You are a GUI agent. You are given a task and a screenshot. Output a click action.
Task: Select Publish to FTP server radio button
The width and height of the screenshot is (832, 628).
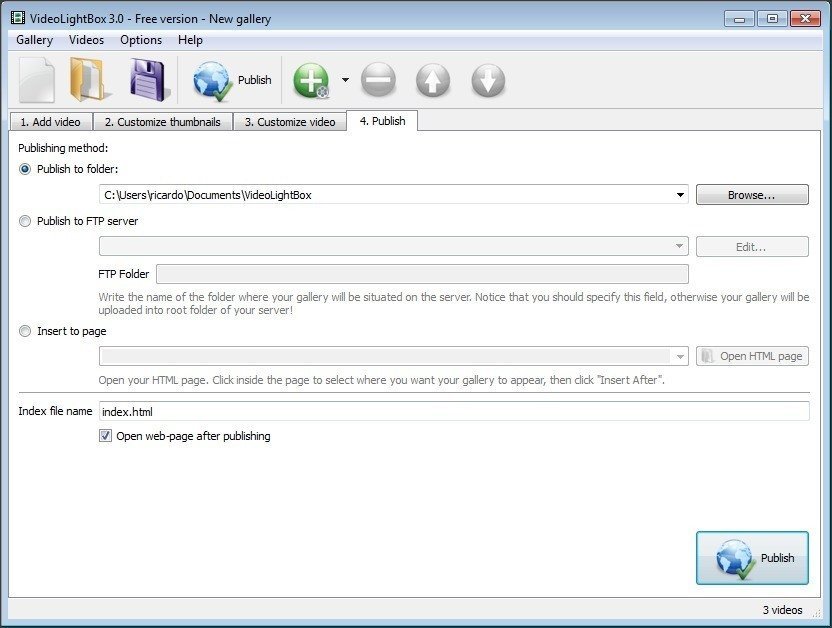tap(25, 221)
